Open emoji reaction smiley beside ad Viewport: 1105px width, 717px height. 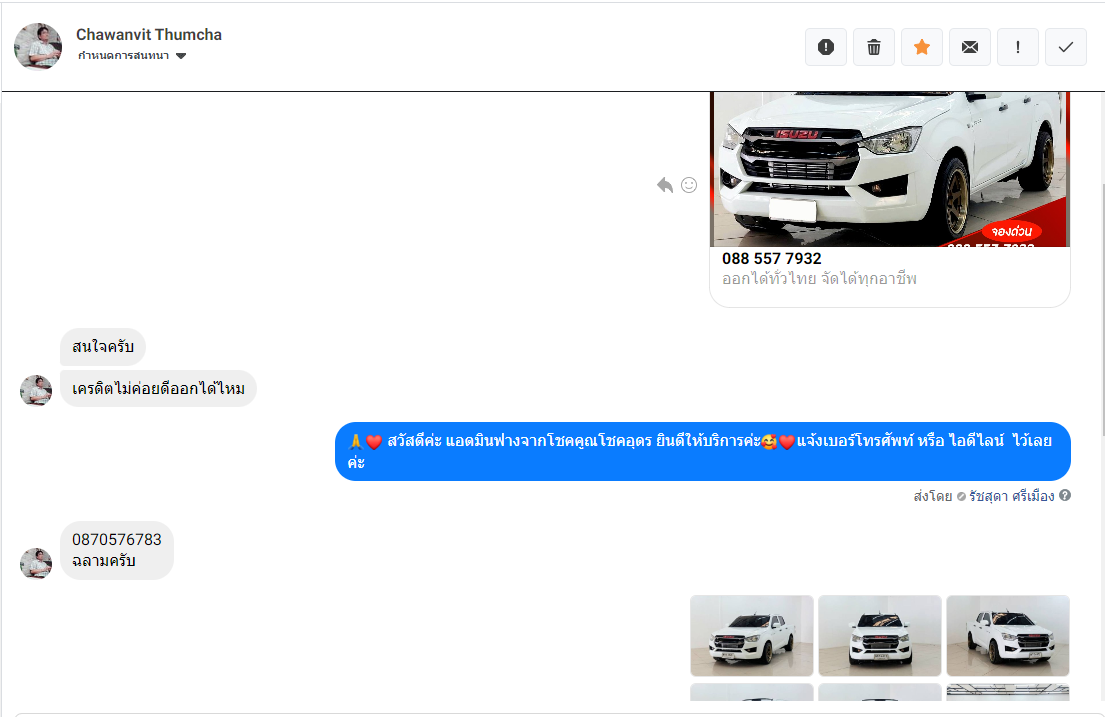coord(689,185)
